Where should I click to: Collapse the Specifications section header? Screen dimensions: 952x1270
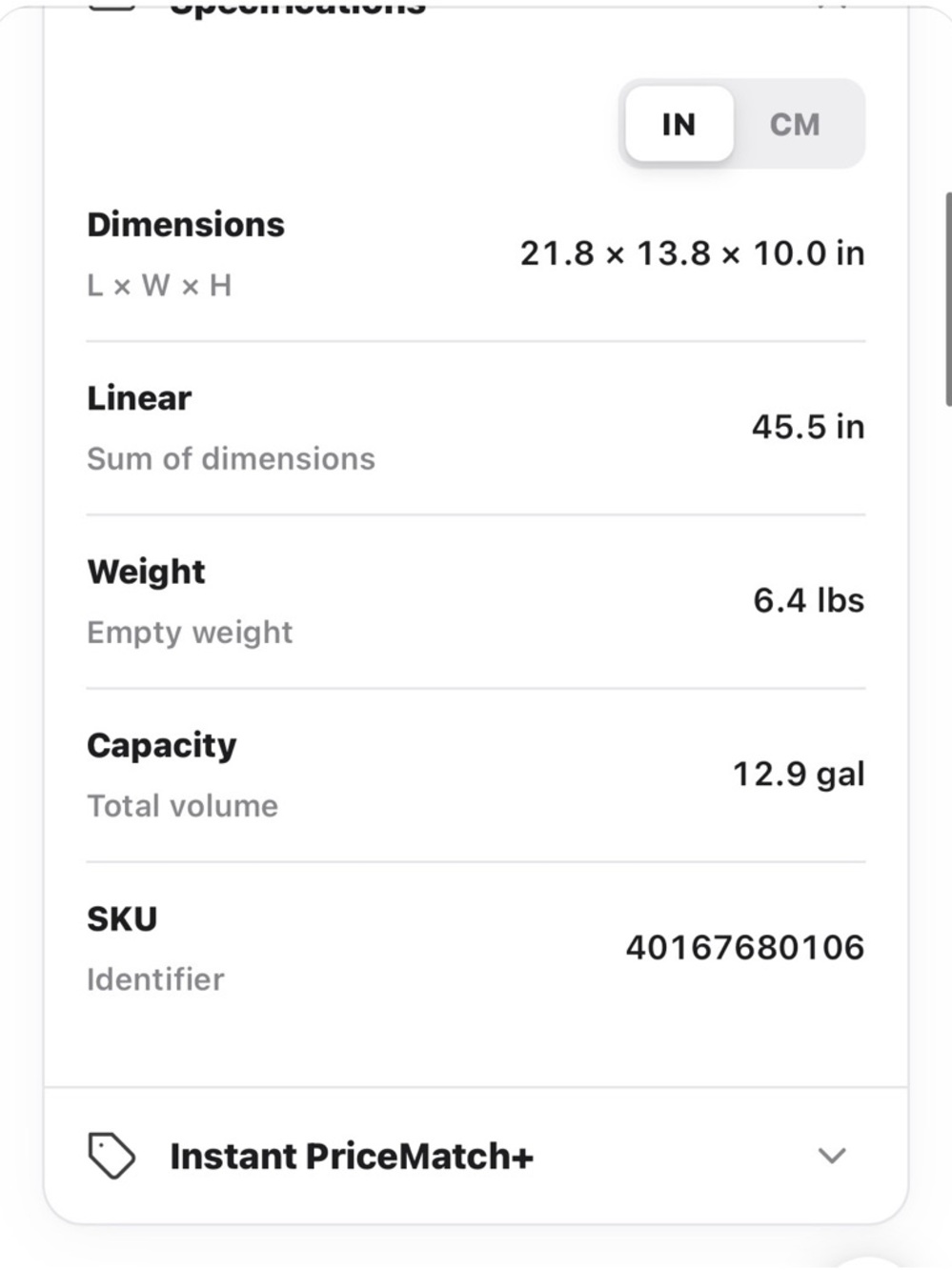pos(476,6)
